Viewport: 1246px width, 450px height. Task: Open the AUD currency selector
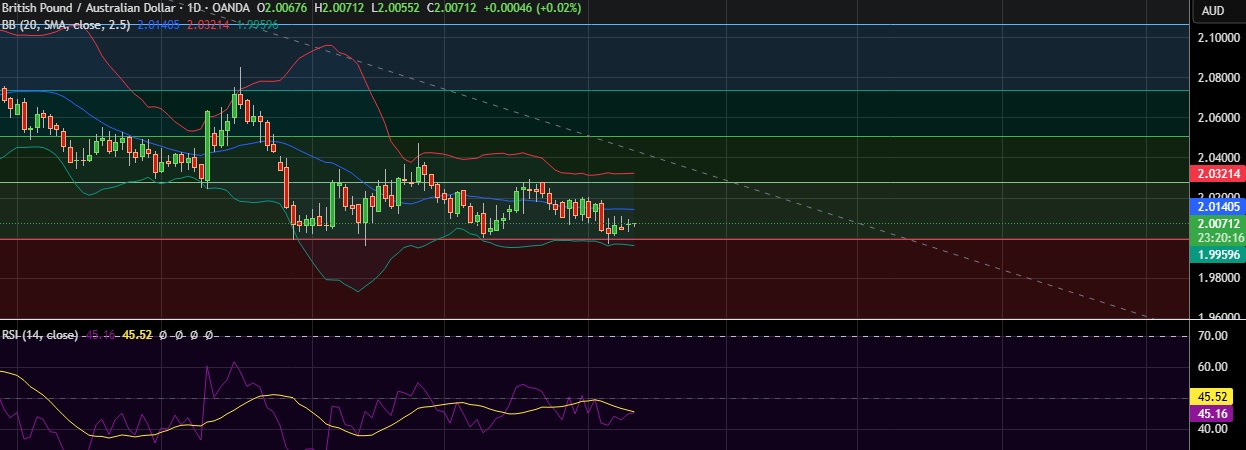[1213, 11]
